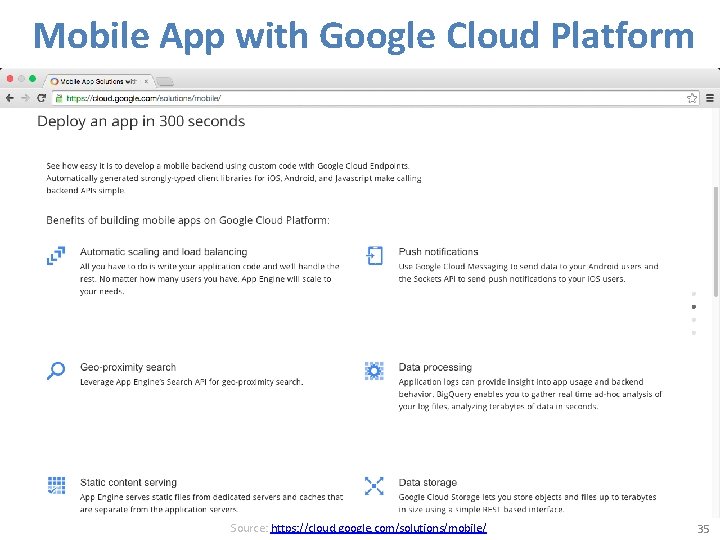Image resolution: width=720 pixels, height=540 pixels.
Task: Click the green maximize window button
Action: click(32, 79)
